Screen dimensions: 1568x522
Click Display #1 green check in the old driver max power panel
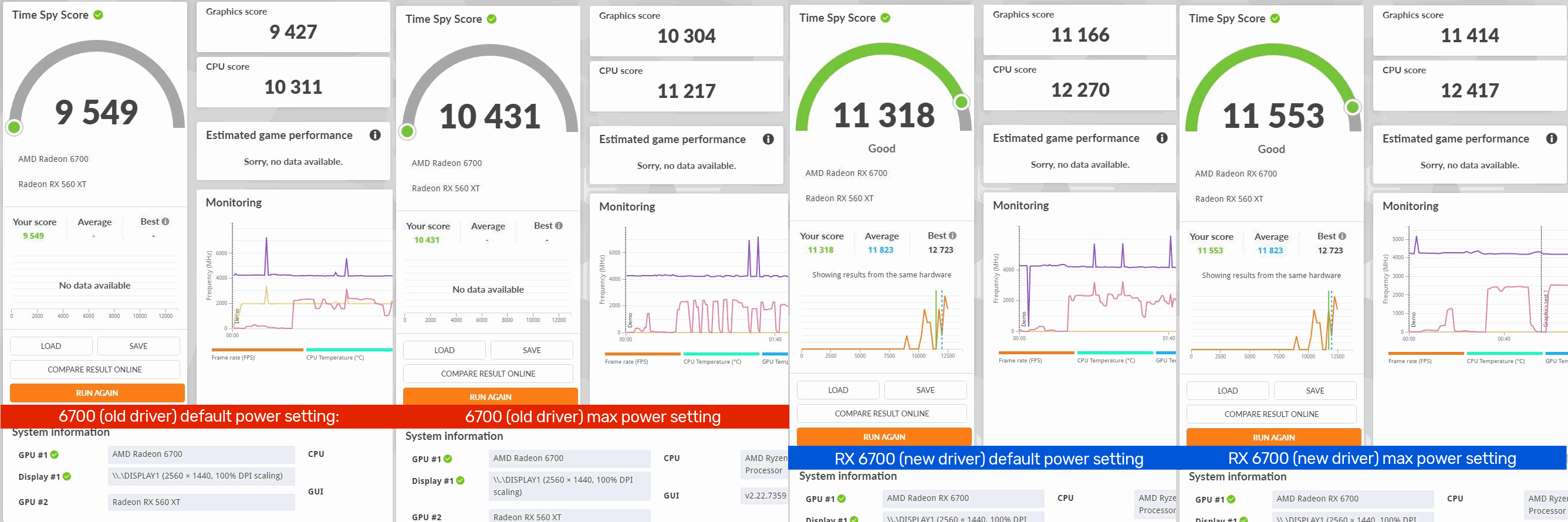(x=460, y=480)
